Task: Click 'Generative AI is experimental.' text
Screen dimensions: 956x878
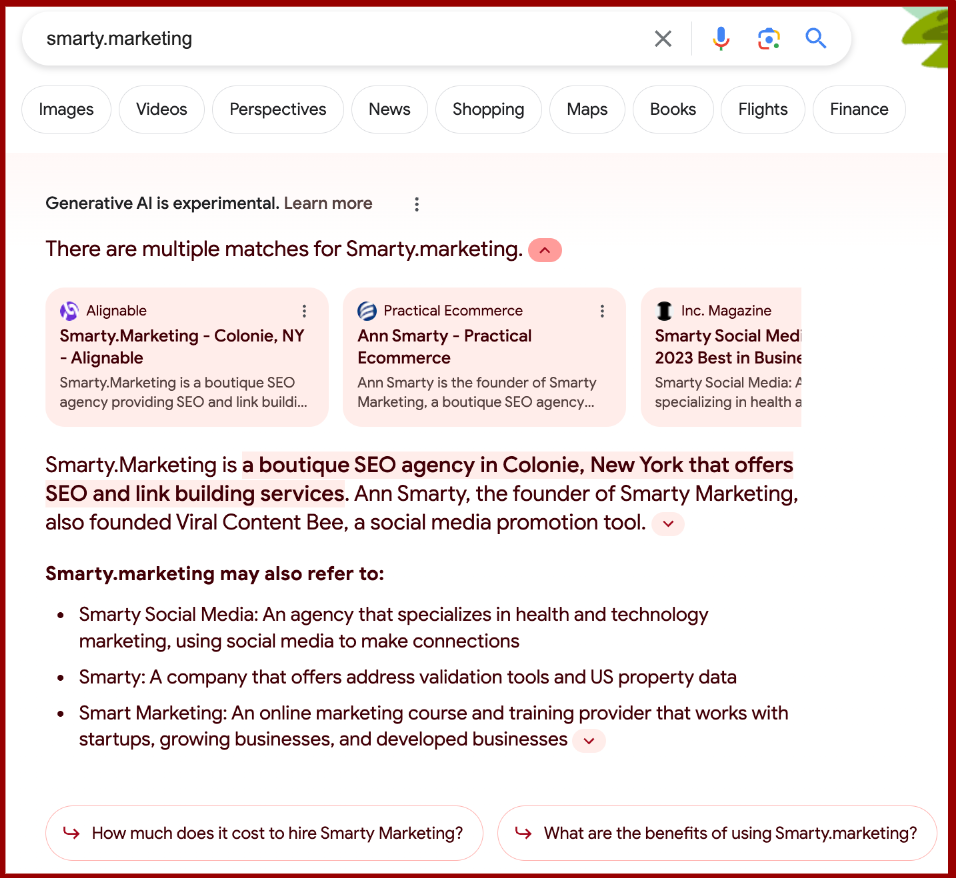Action: pos(162,203)
